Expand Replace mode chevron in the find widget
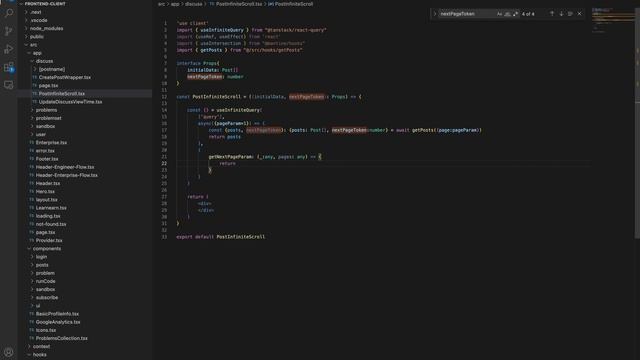The width and height of the screenshot is (640, 360). point(435,14)
